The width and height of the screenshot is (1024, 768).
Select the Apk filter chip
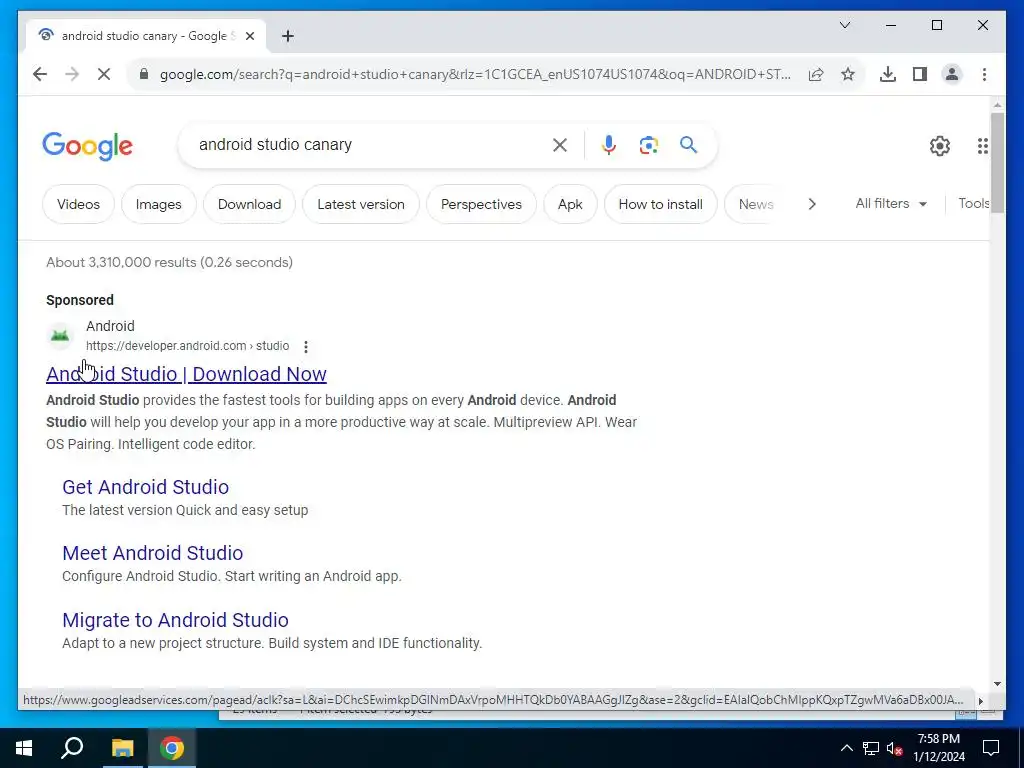[x=570, y=204]
